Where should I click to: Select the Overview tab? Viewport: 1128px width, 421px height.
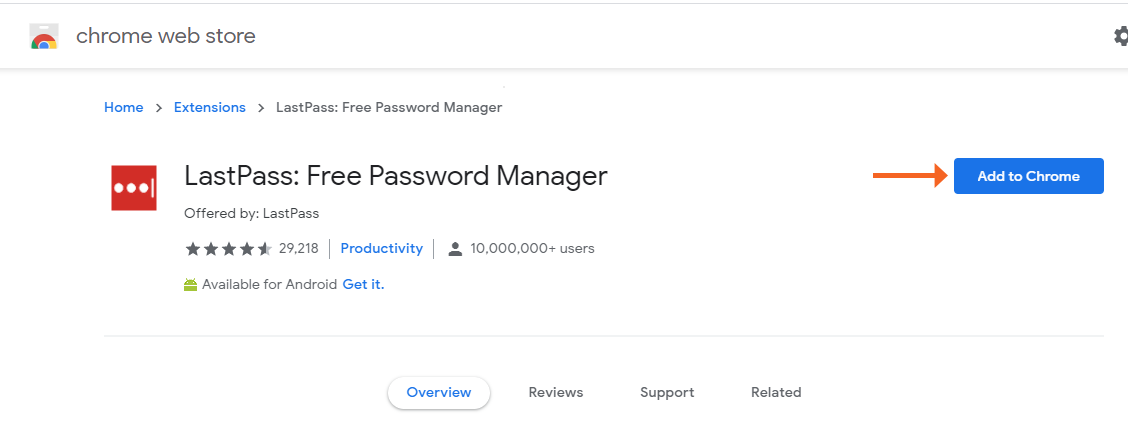[x=439, y=392]
